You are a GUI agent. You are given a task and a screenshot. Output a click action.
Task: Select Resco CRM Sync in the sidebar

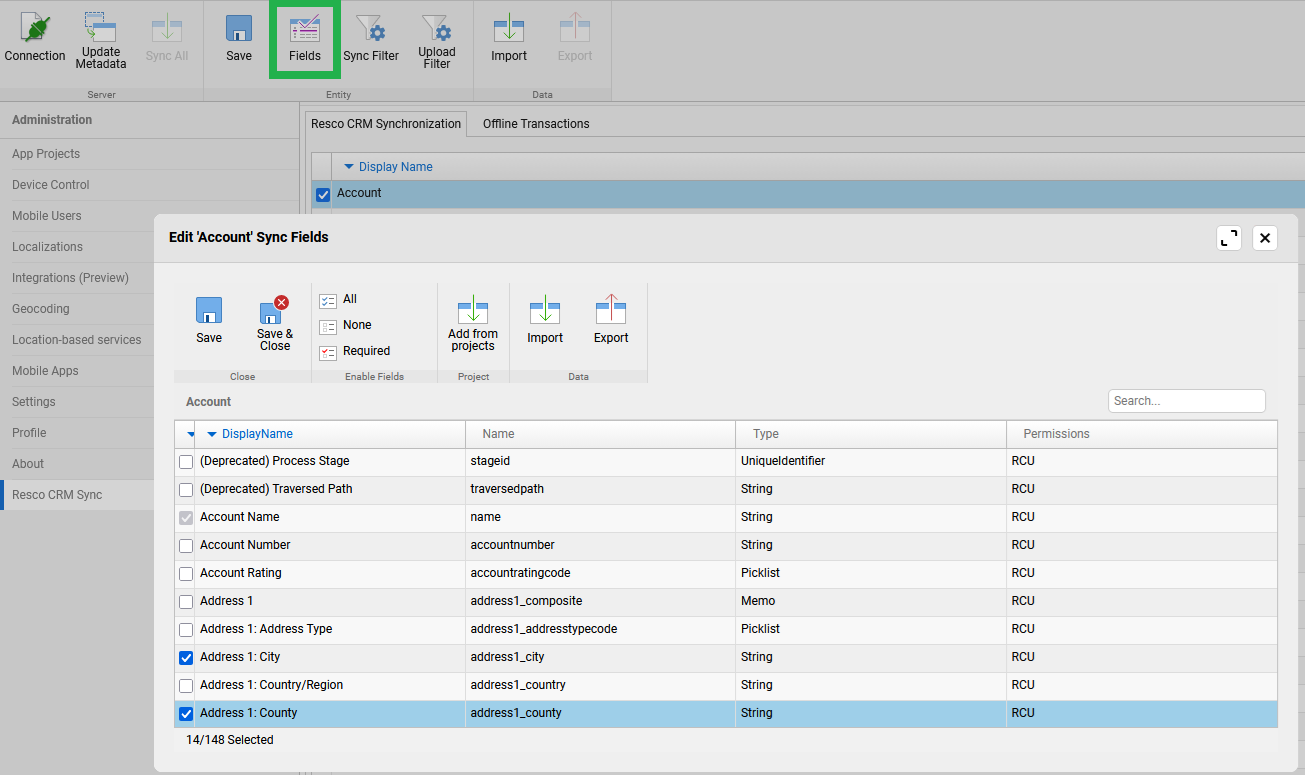pos(77,495)
